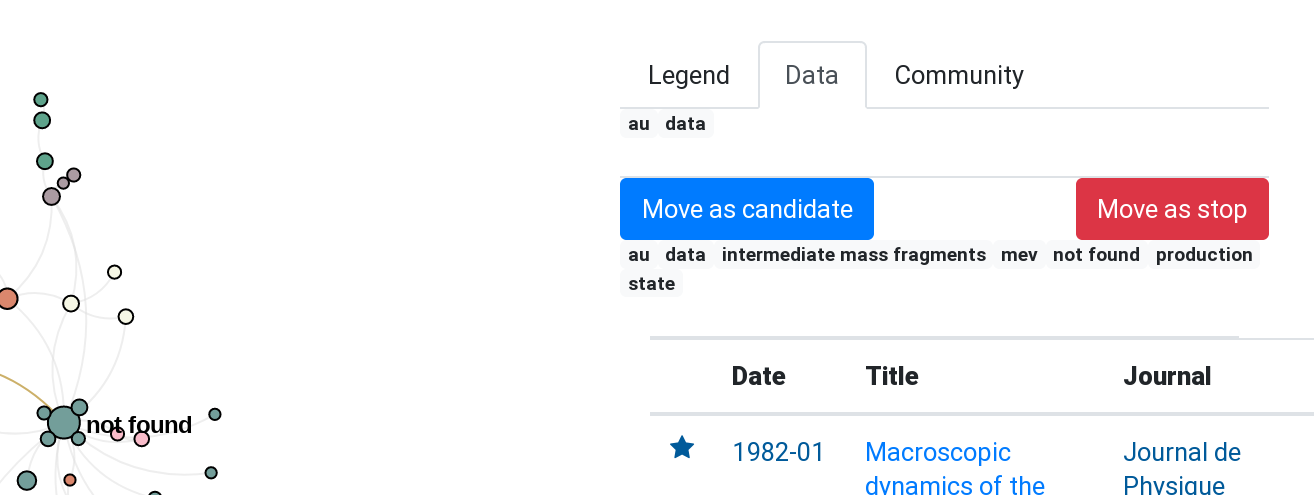Click the 'mev' keyword tag
Image resolution: width=1314 pixels, height=495 pixels.
(x=1019, y=255)
